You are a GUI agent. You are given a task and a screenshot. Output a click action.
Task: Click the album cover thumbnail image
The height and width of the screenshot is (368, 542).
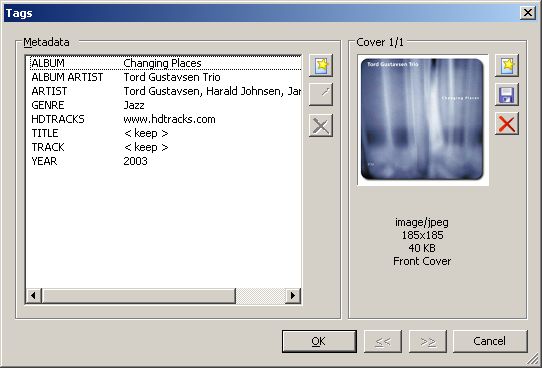tap(422, 119)
